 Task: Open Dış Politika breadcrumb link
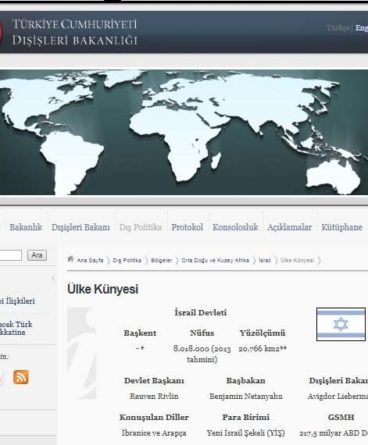(x=127, y=260)
